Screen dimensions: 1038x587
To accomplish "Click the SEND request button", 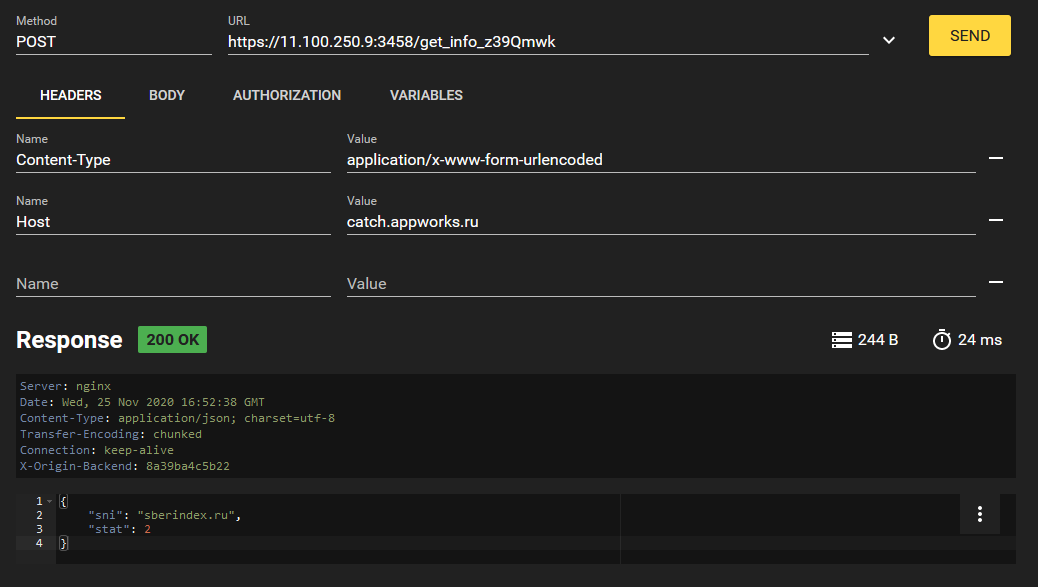I will [969, 36].
